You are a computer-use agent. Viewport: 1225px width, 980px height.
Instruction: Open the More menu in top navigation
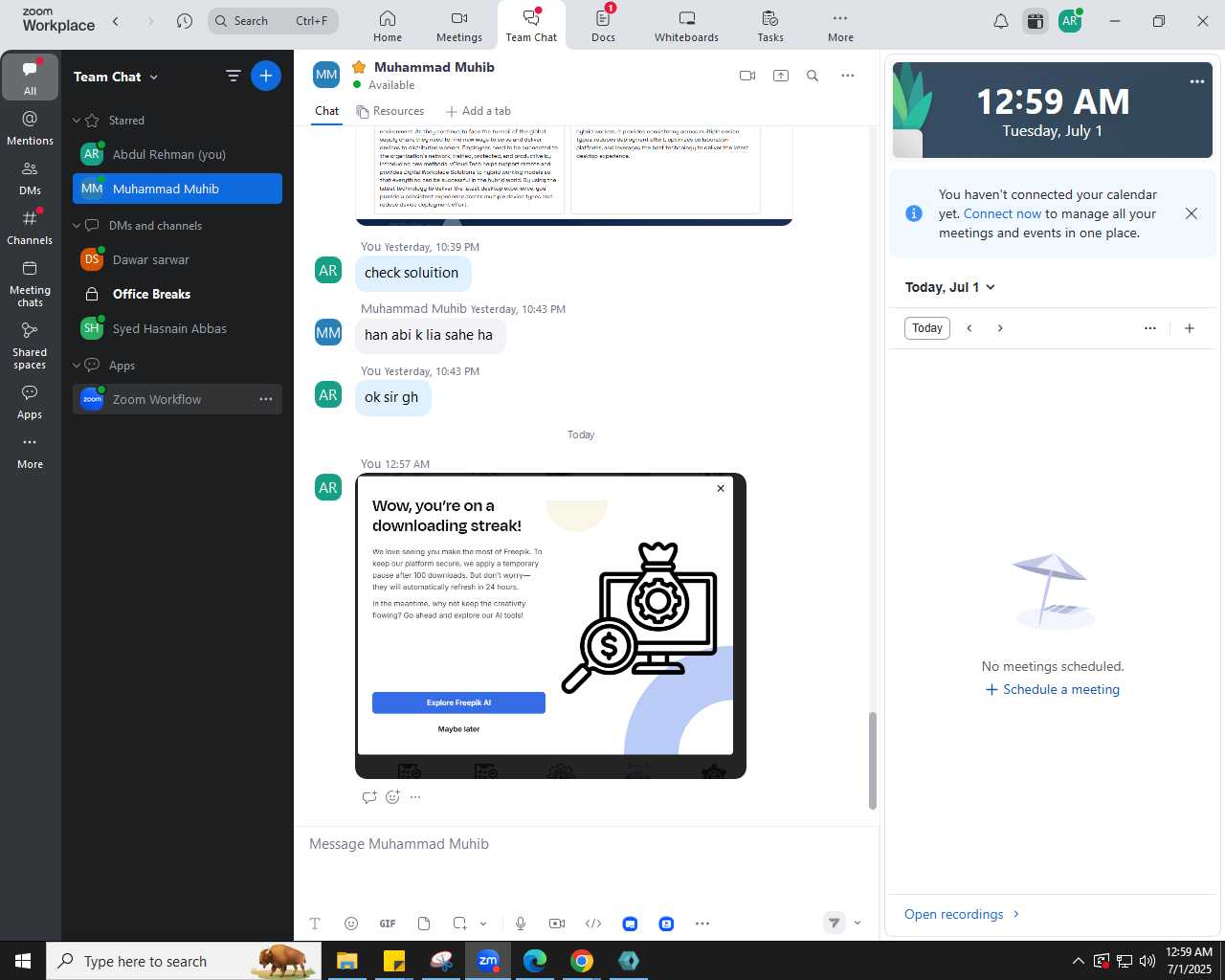point(840,26)
